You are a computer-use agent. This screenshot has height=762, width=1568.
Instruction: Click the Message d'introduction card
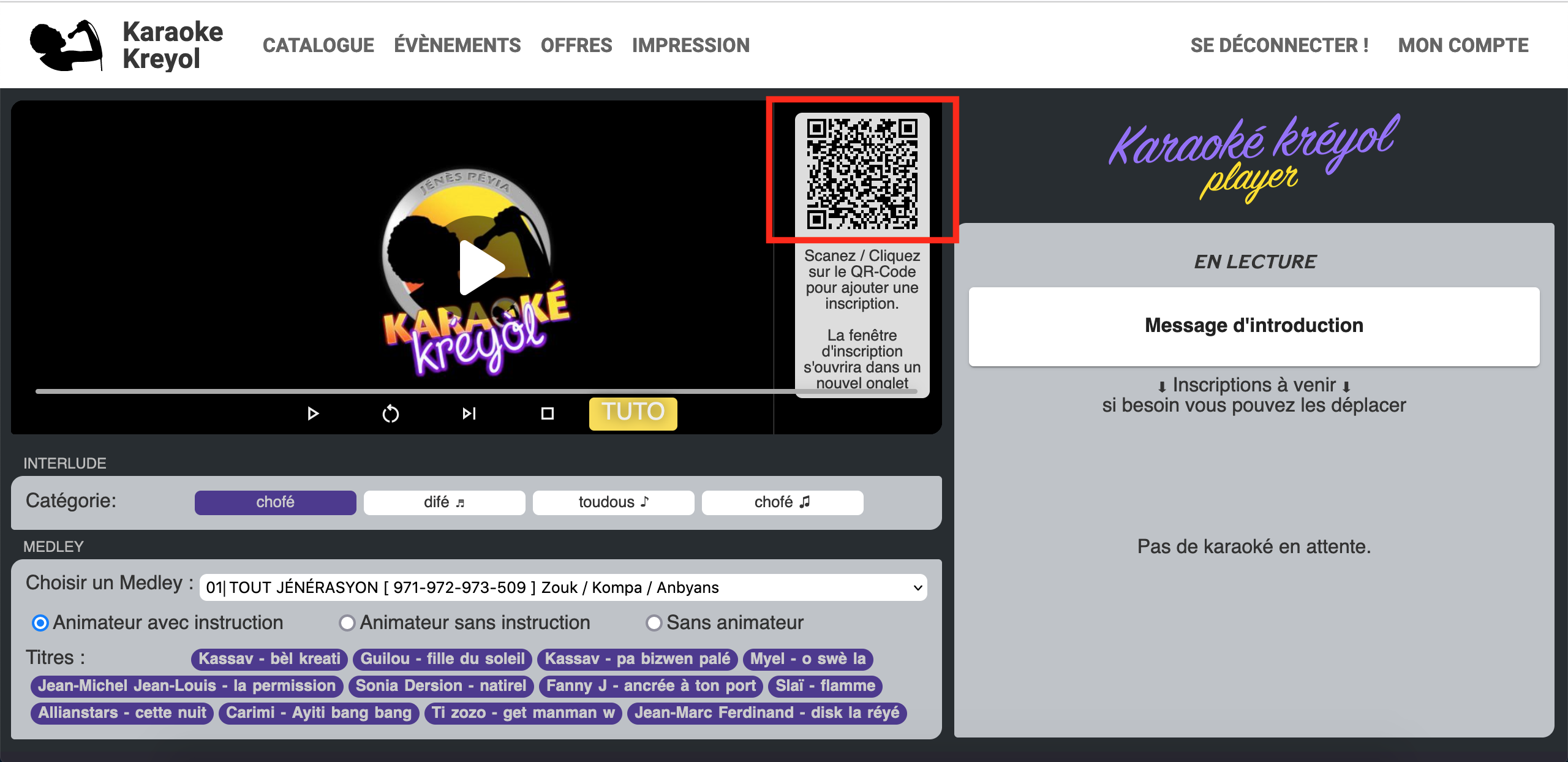pos(1254,326)
